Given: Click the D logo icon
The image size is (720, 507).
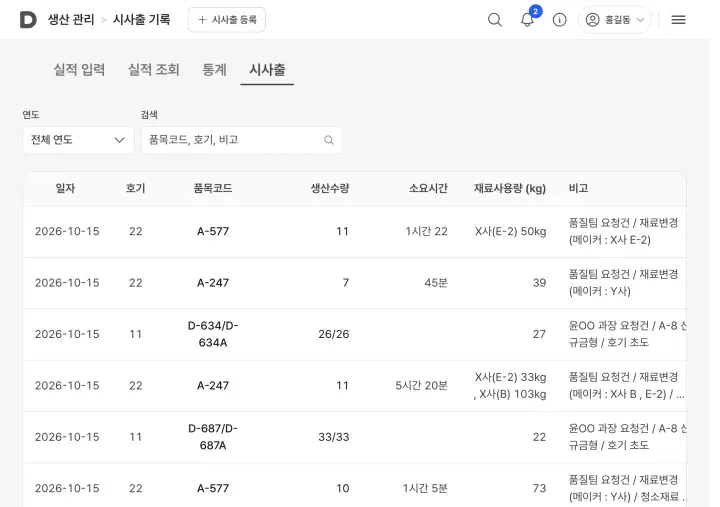Looking at the screenshot, I should (28, 20).
